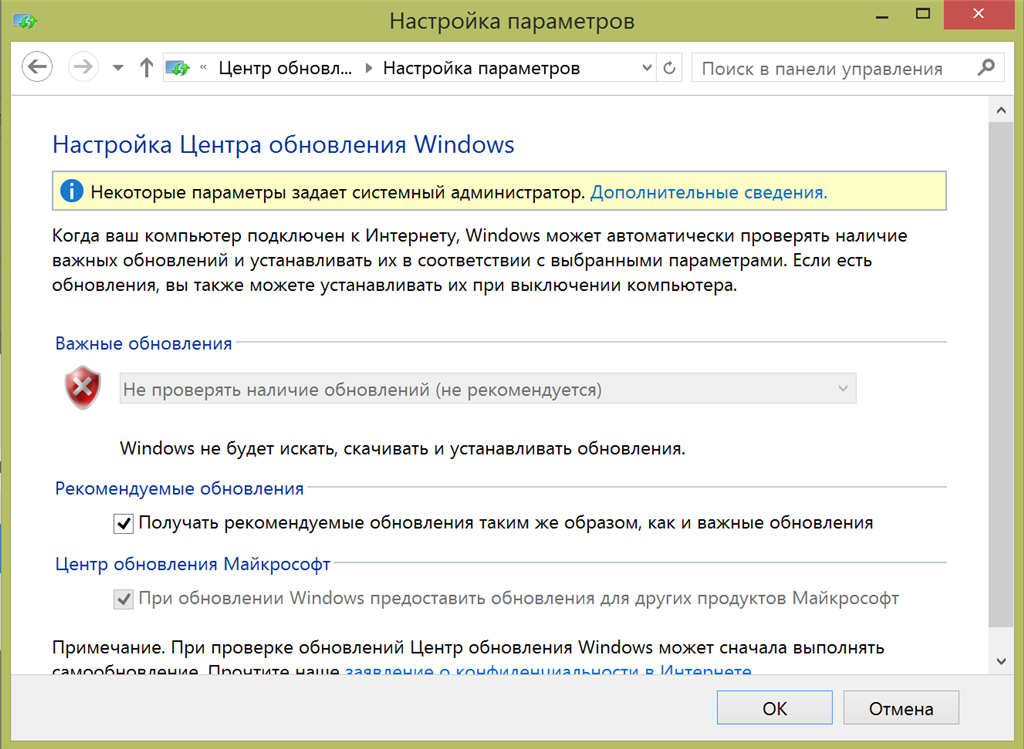Open the Не проверять наличие обновлений dropdown

(488, 389)
